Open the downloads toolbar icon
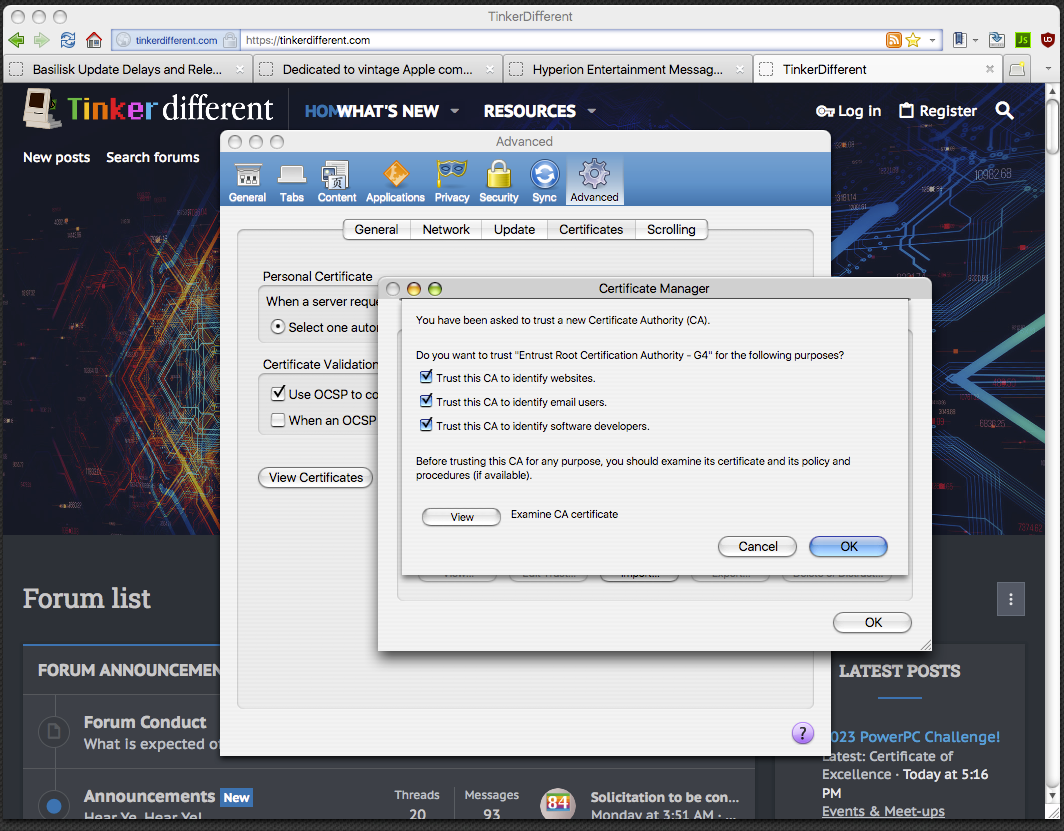1064x831 pixels. click(996, 40)
